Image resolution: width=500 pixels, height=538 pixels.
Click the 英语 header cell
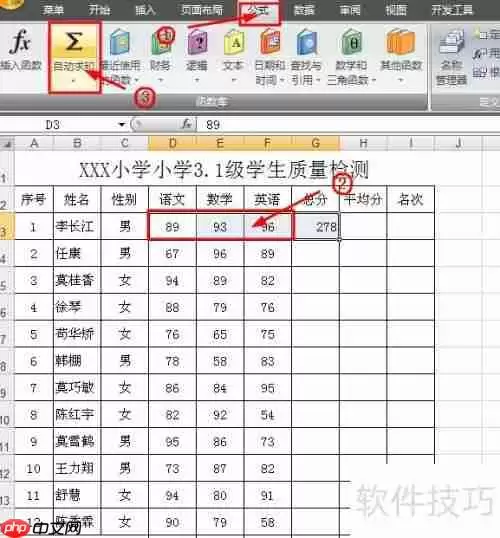click(268, 199)
